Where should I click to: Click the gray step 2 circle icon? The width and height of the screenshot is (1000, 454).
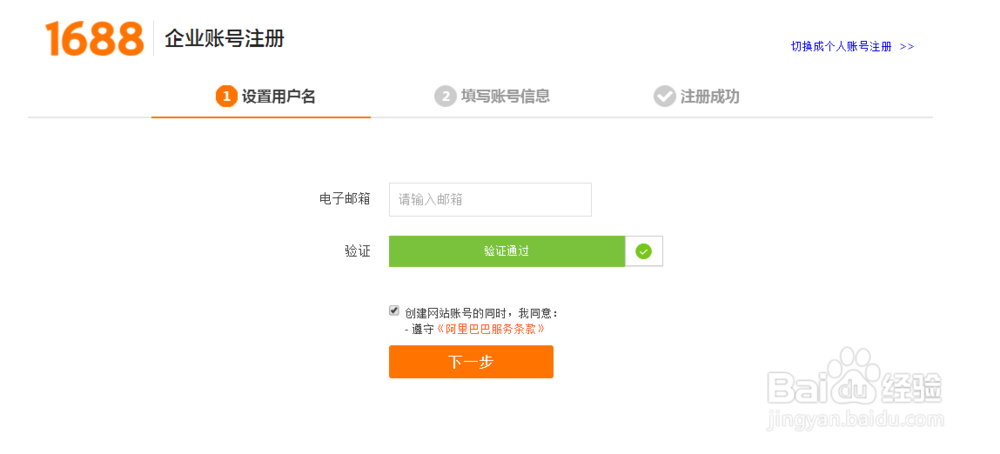(x=445, y=97)
